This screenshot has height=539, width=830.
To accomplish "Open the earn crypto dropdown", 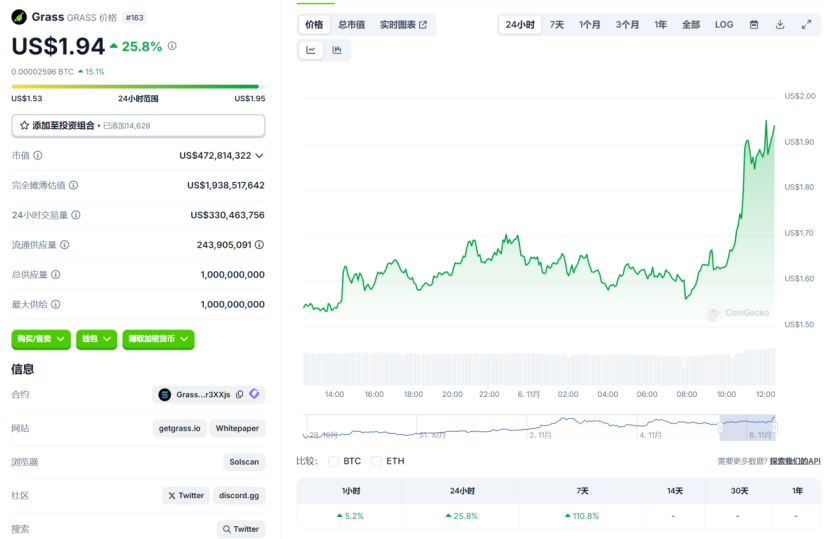I will pyautogui.click(x=158, y=339).
